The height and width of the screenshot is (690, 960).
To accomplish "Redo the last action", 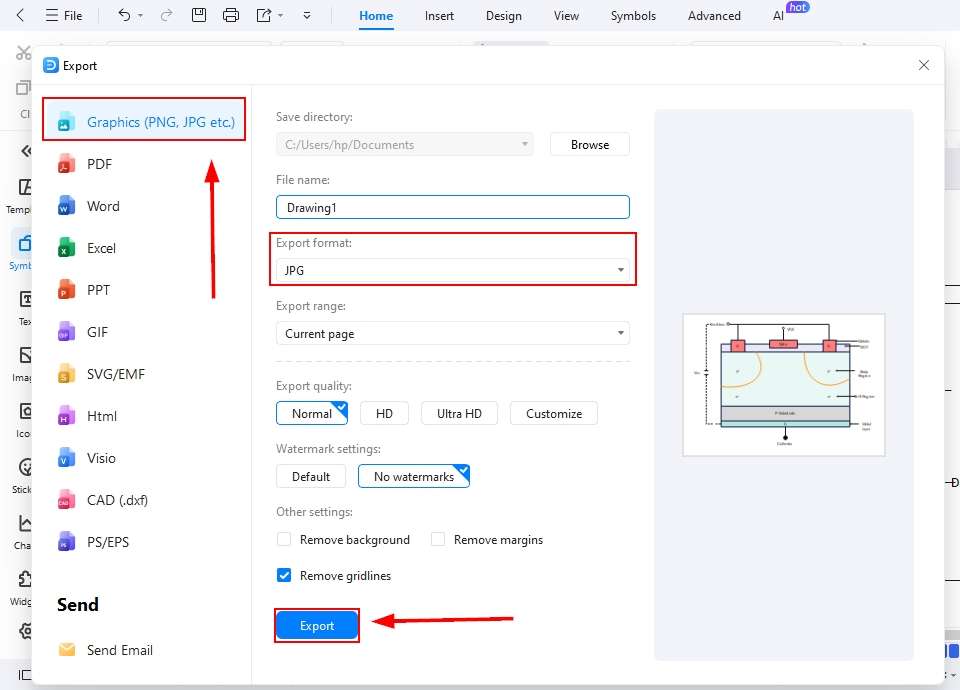I will [x=166, y=15].
